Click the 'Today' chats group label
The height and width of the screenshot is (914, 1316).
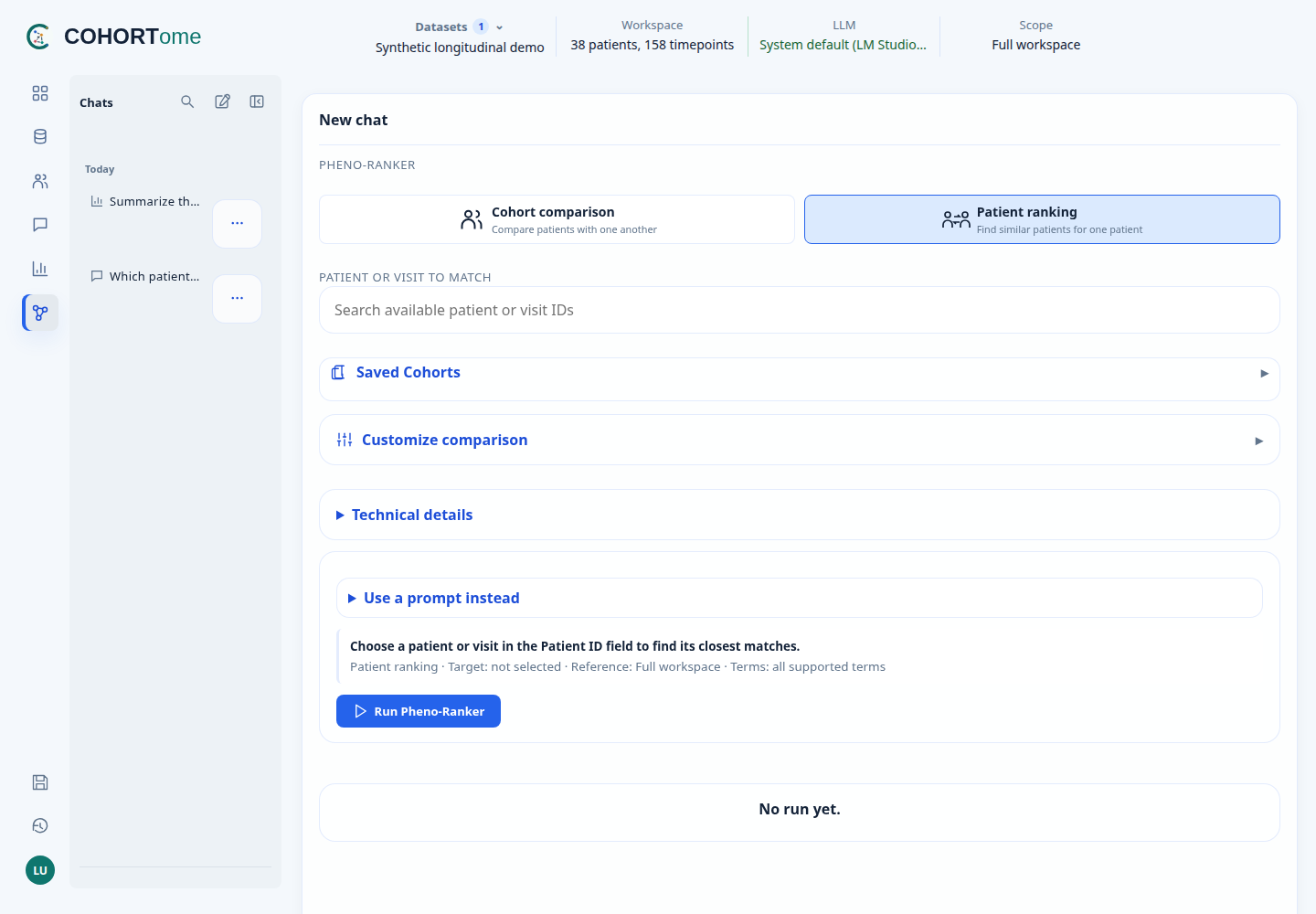point(100,169)
